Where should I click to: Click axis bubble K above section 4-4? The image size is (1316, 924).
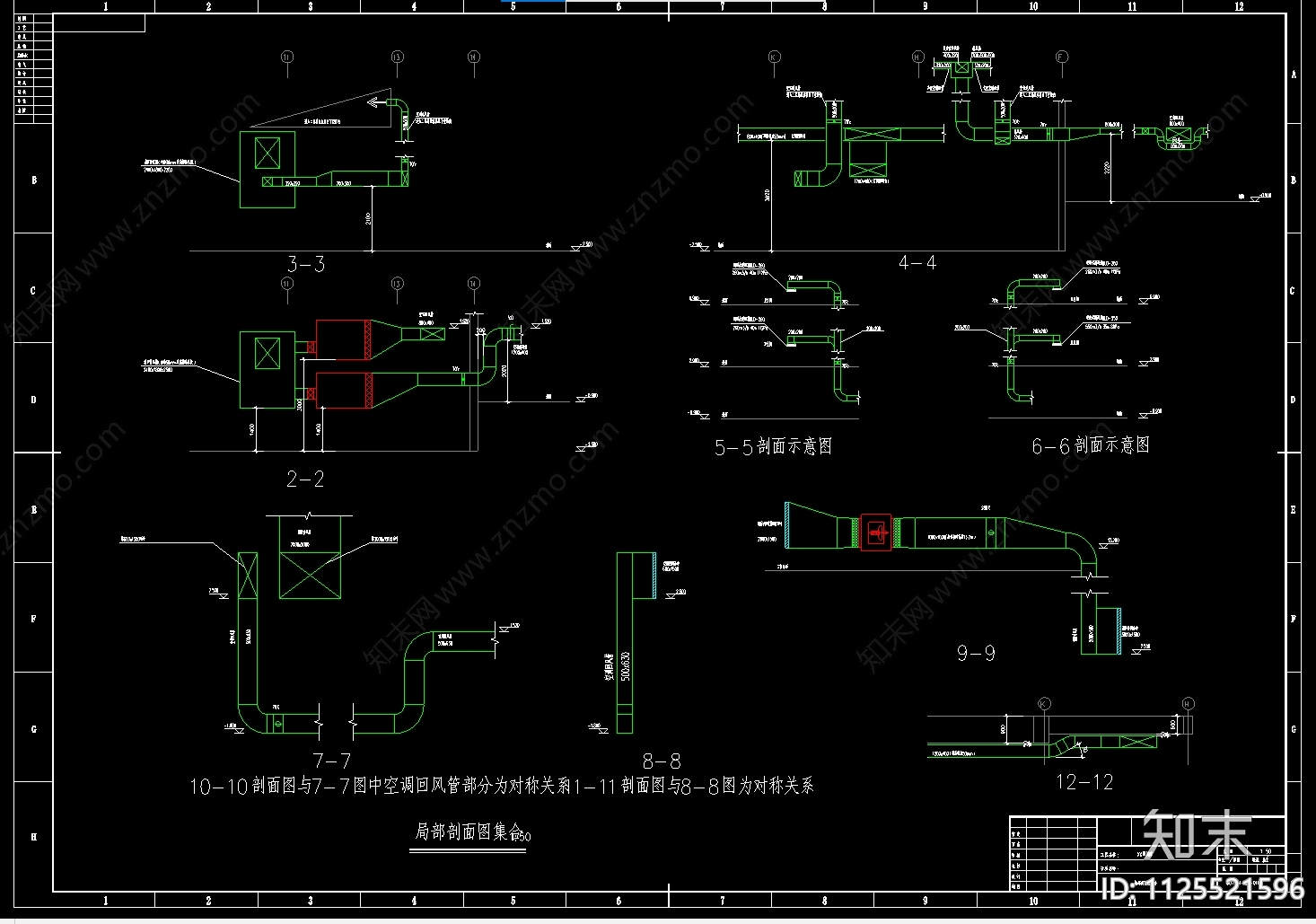(x=774, y=57)
